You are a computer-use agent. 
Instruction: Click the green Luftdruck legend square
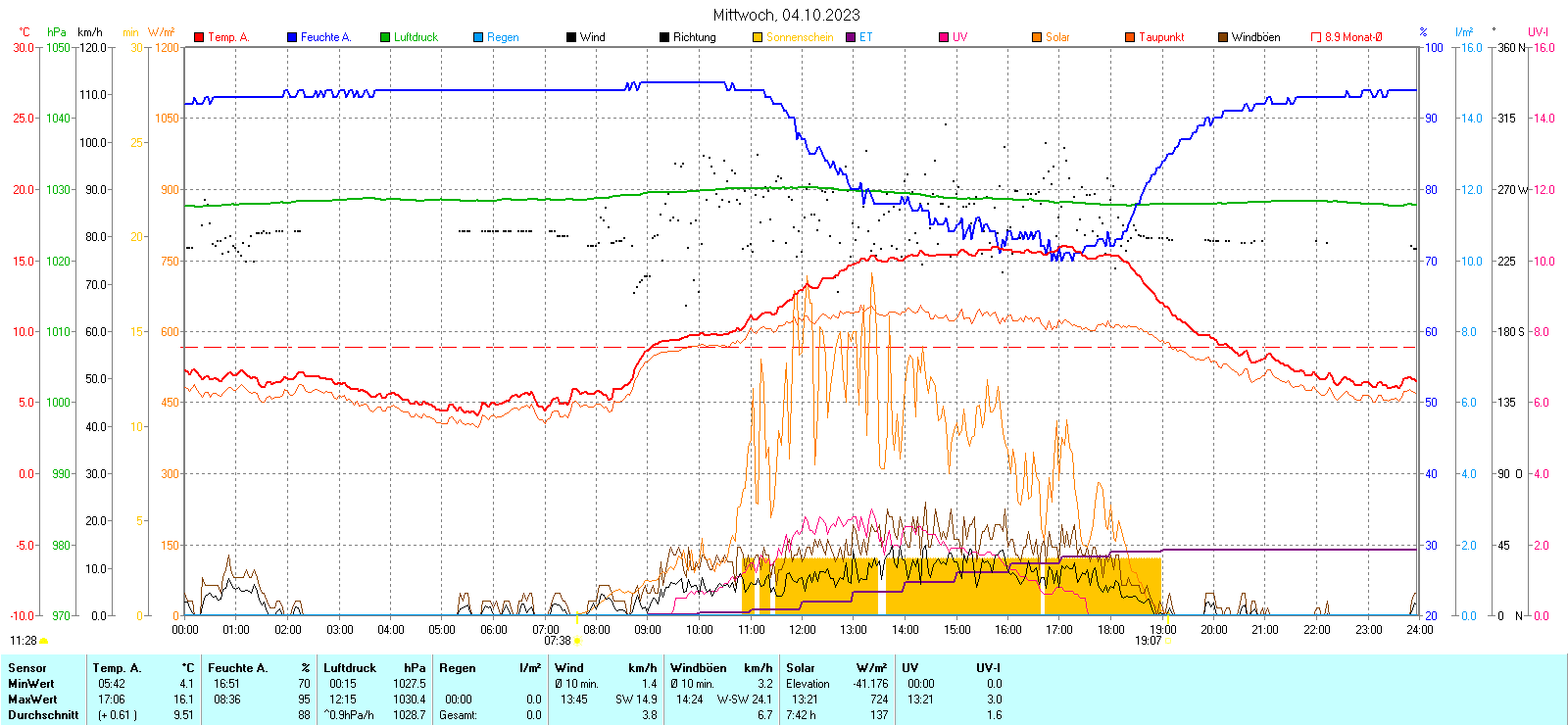pos(385,37)
